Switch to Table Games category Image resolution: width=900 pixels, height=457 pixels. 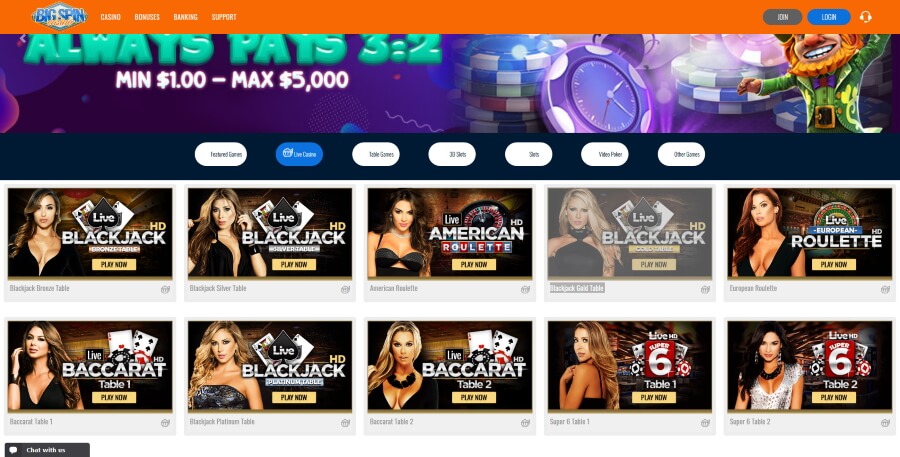tap(375, 154)
